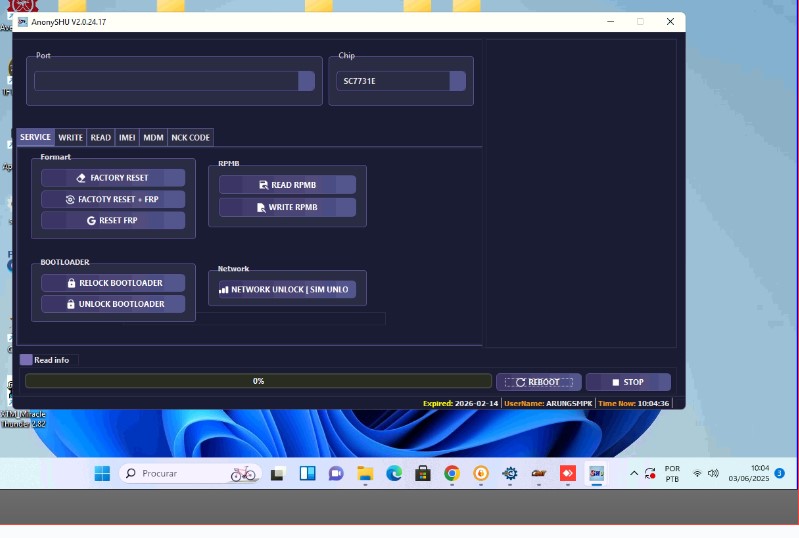Launch Microsoft Edge from taskbar

[x=394, y=474]
